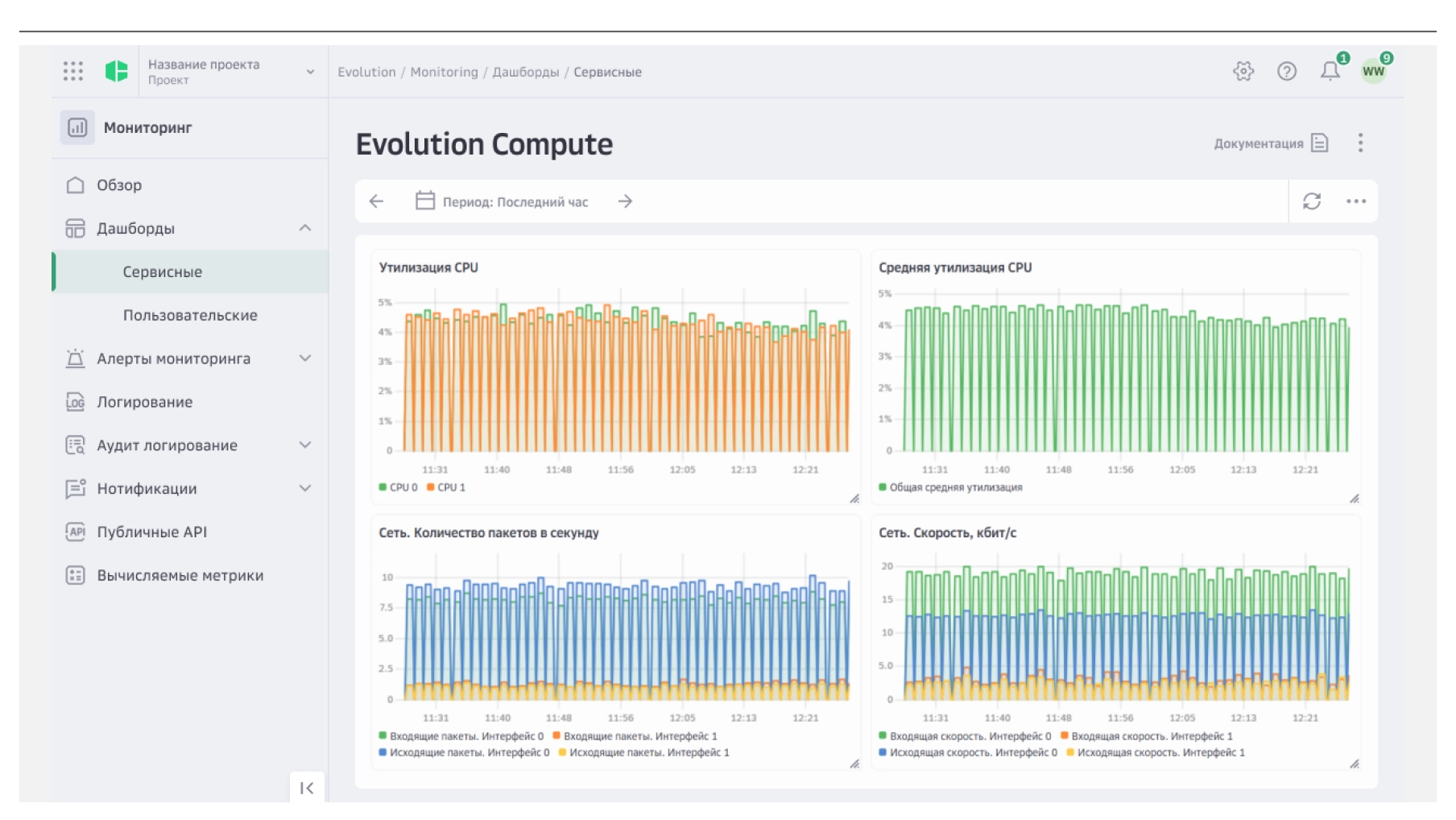Click the Логирование log icon
This screenshot has height=820, width=1456.
click(x=75, y=402)
